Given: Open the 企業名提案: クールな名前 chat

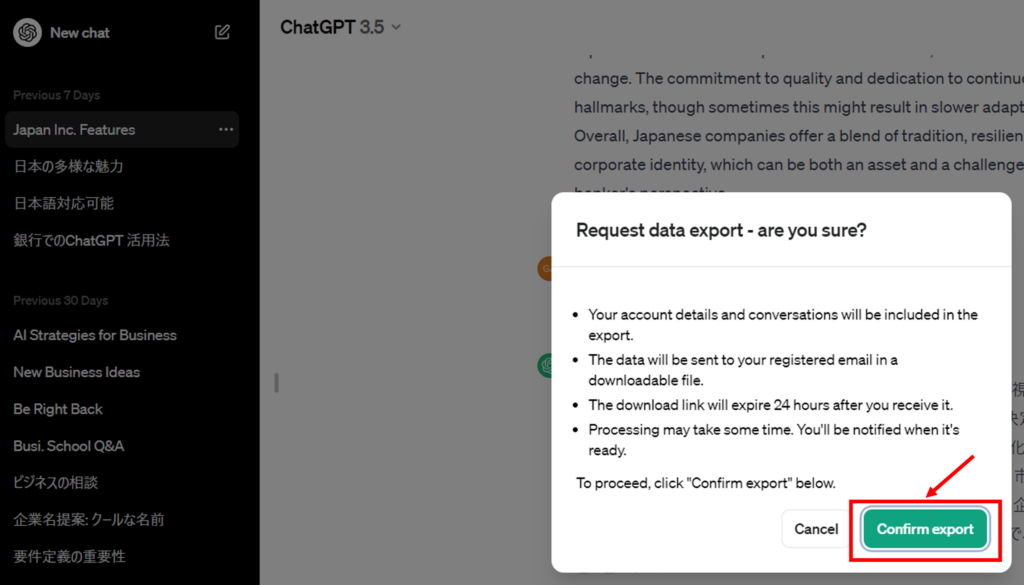Looking at the screenshot, I should (x=89, y=520).
